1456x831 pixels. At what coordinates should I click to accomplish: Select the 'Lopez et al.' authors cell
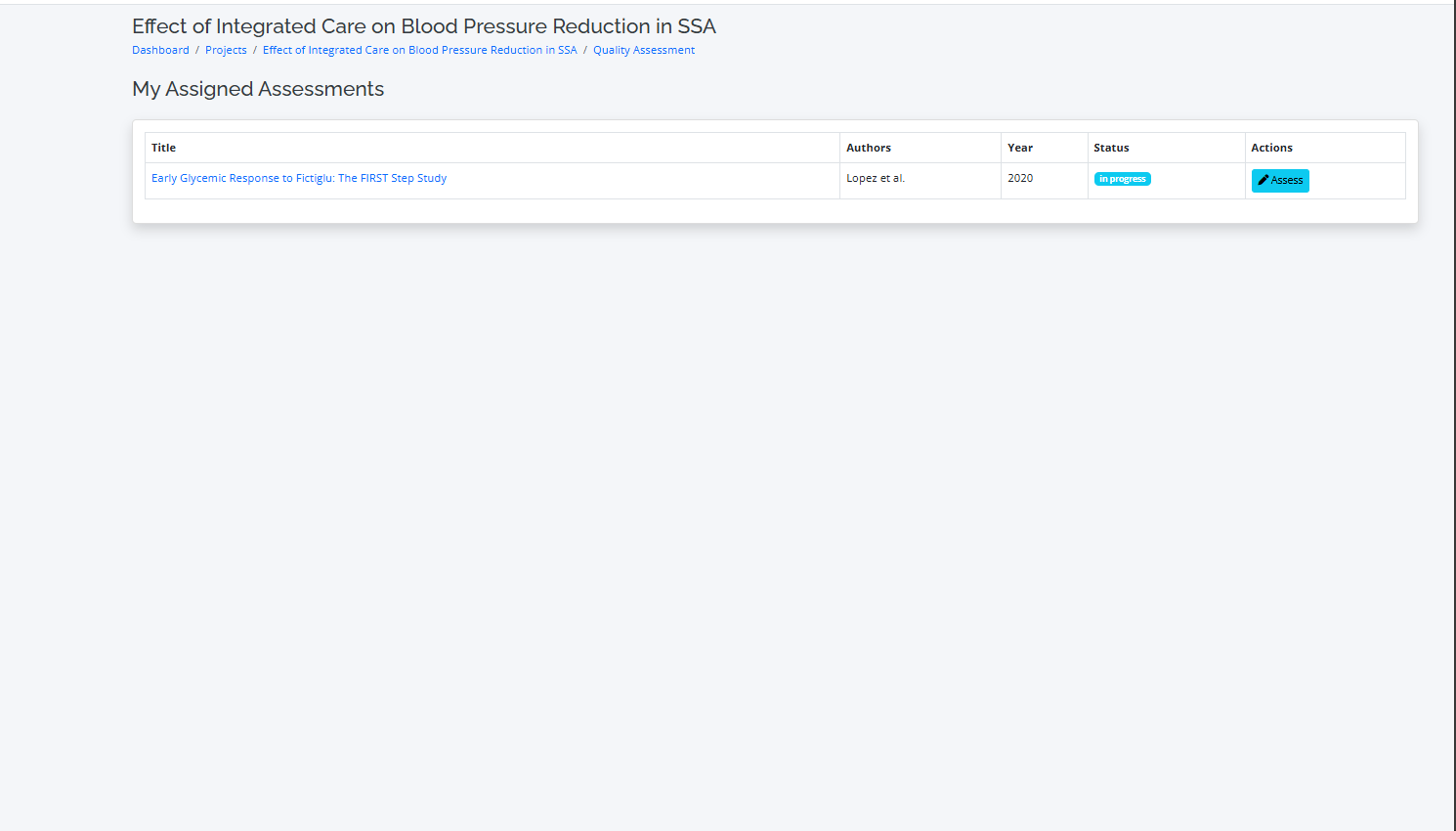tap(876, 178)
